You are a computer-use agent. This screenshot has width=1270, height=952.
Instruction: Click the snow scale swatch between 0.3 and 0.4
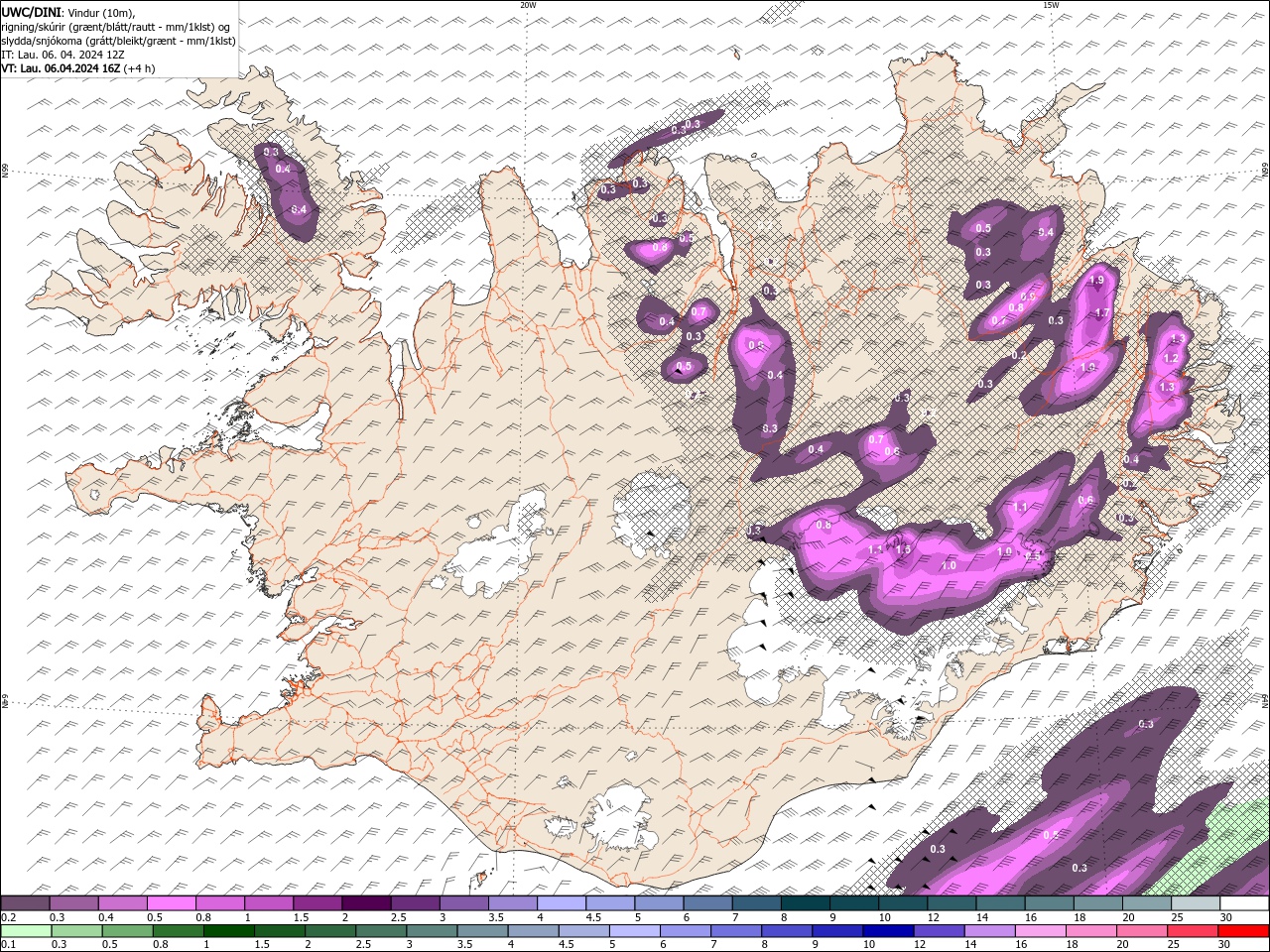tap(73, 903)
